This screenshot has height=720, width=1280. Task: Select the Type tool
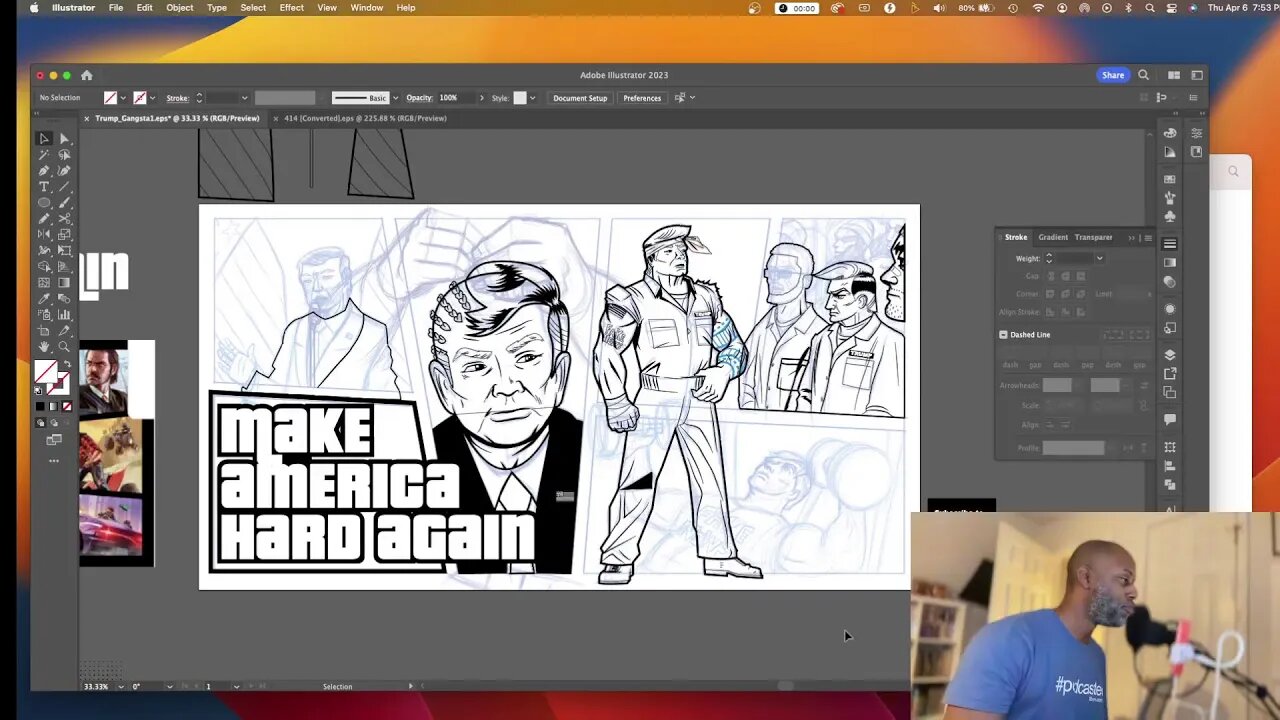pos(44,187)
